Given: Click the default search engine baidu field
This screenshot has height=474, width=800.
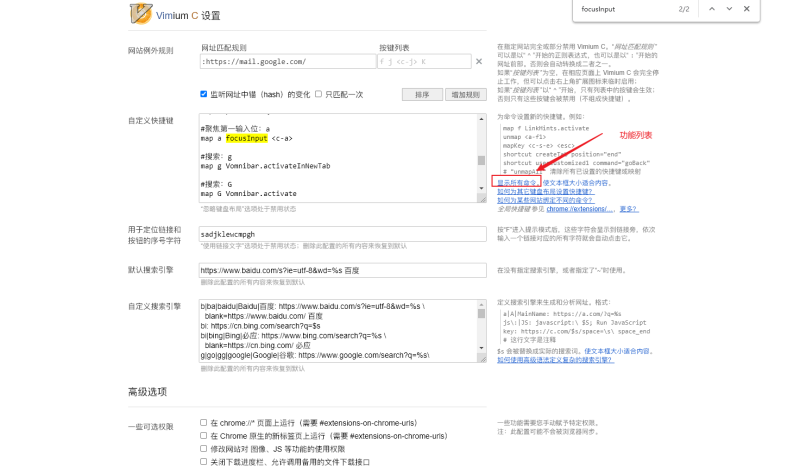Looking at the screenshot, I should tap(342, 270).
